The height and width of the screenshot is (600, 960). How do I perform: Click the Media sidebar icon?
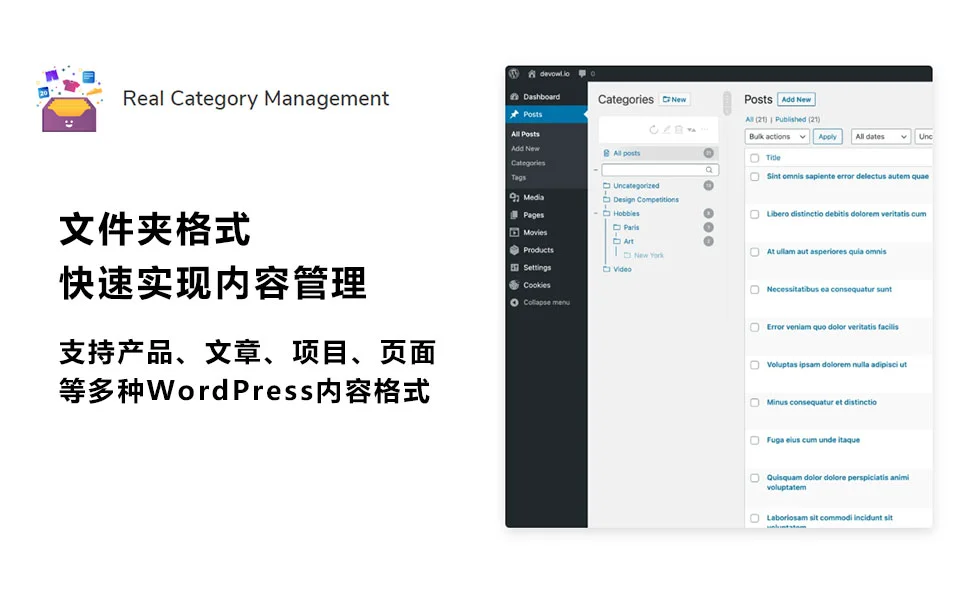coord(514,197)
